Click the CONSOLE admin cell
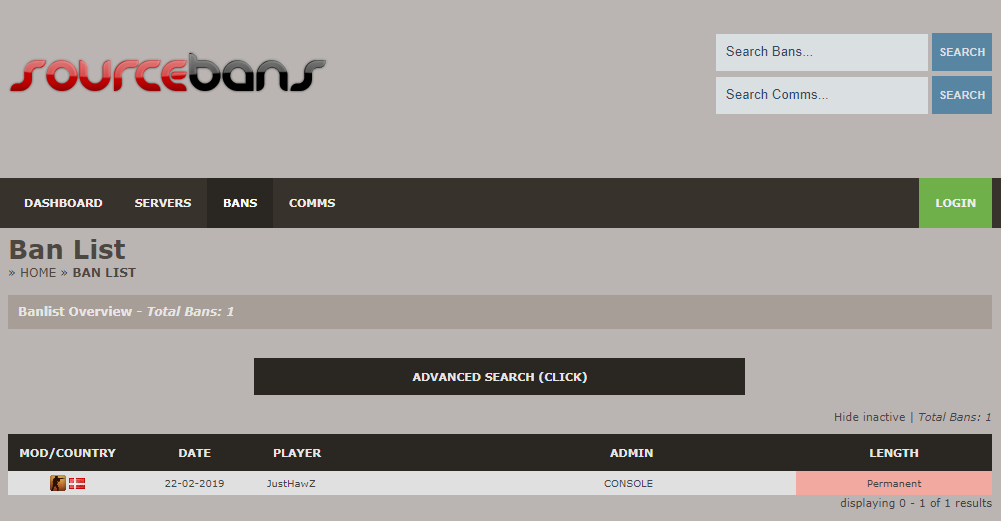 (628, 483)
